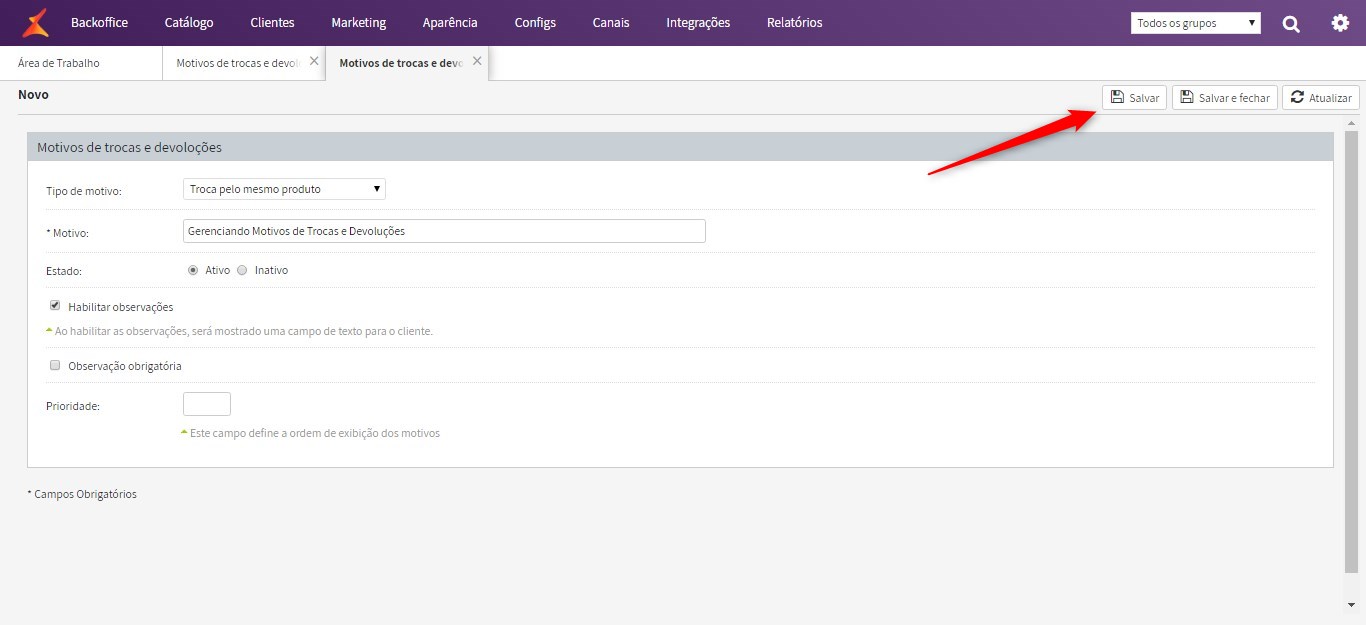
Task: Check Observação obrigatória checkbox
Action: [x=55, y=365]
